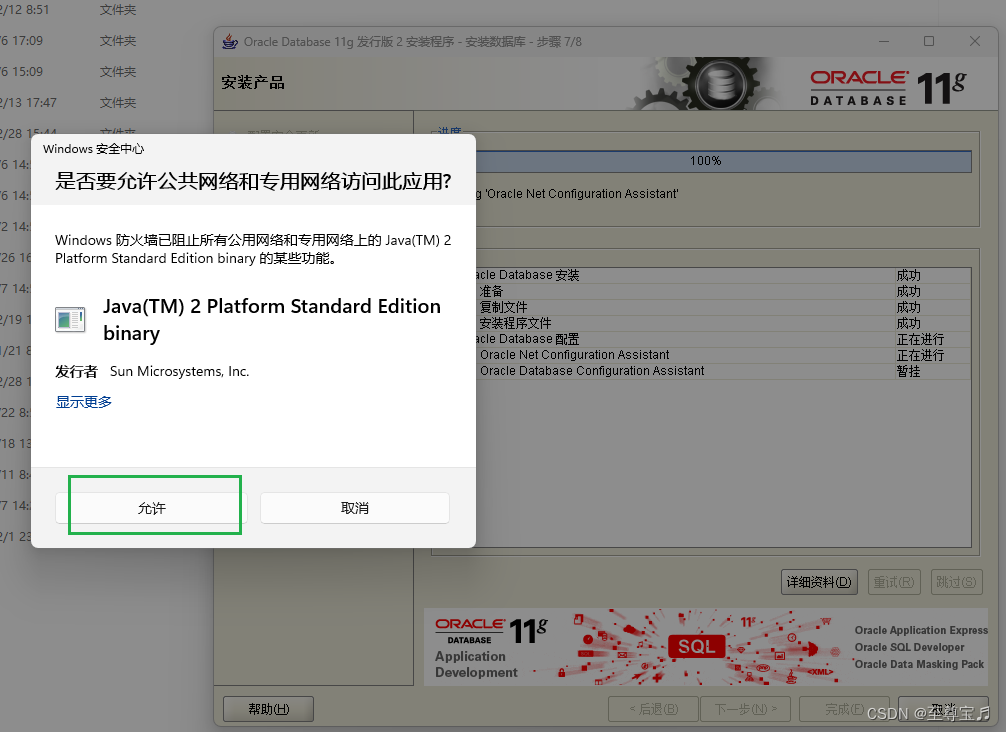The width and height of the screenshot is (1006, 732).
Task: Click the 后退(B) back button
Action: click(654, 709)
